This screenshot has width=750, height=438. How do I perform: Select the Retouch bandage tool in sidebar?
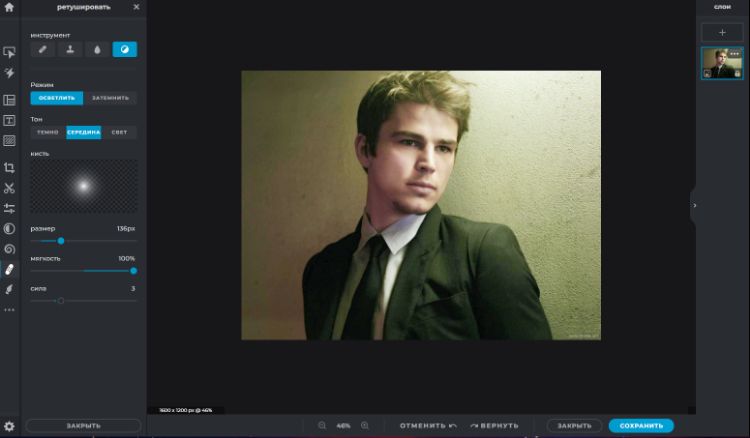(x=9, y=270)
